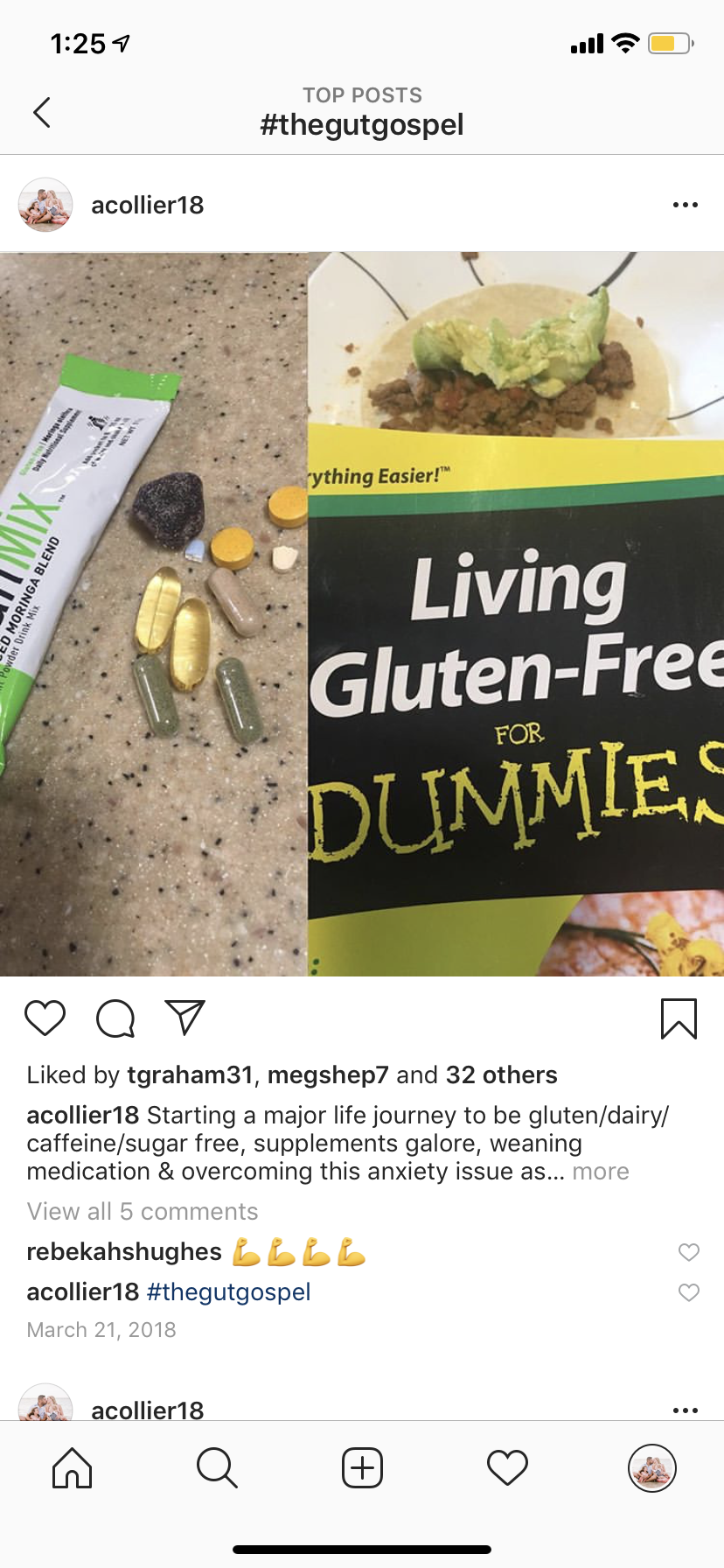The image size is (724, 1568).
Task: Open comments via the speech bubble icon
Action: click(115, 1018)
